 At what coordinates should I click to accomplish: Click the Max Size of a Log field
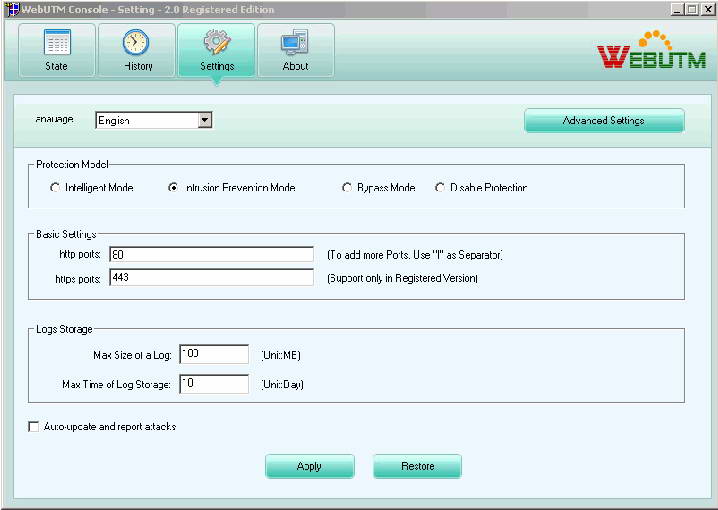[x=214, y=354]
